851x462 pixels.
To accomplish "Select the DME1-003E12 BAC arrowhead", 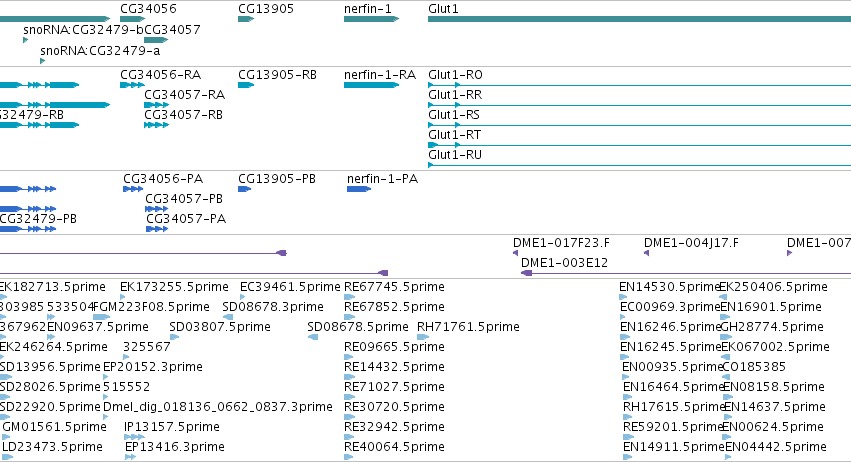I will pos(526,273).
